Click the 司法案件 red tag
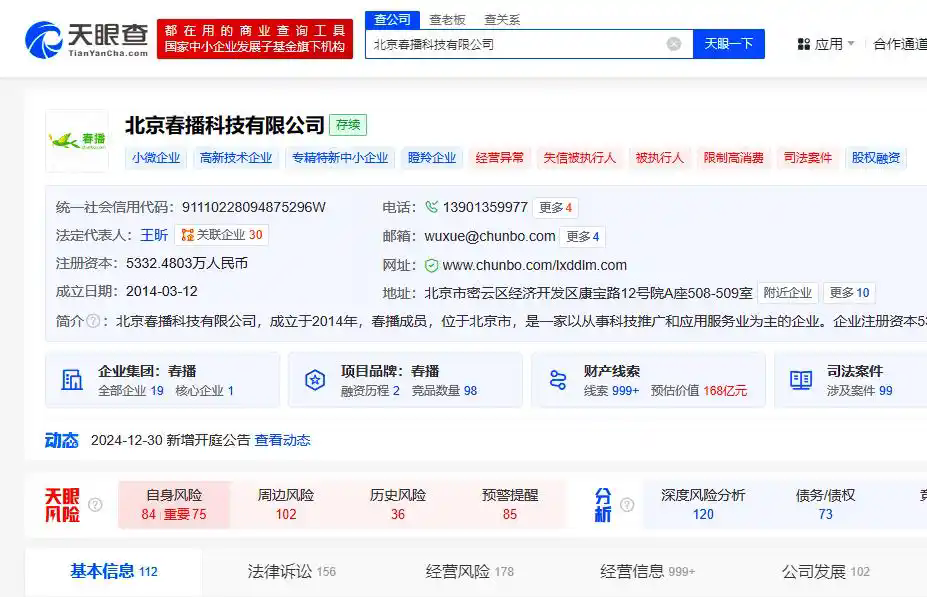927x597 pixels. point(808,158)
